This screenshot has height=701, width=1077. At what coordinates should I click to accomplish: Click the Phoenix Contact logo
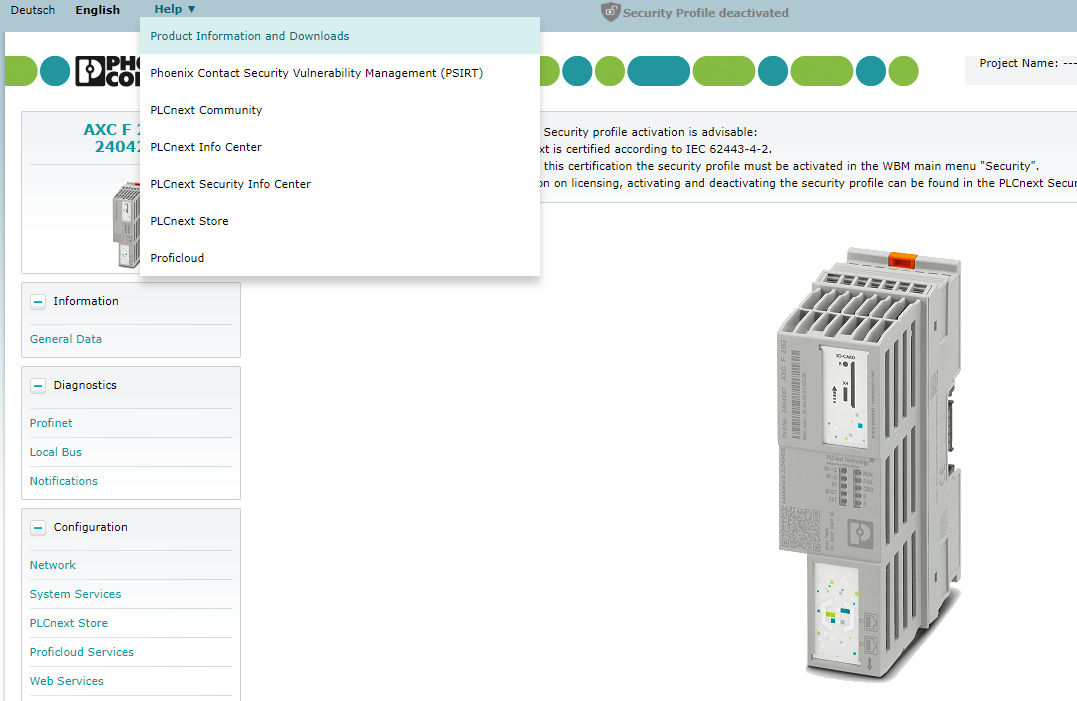108,71
